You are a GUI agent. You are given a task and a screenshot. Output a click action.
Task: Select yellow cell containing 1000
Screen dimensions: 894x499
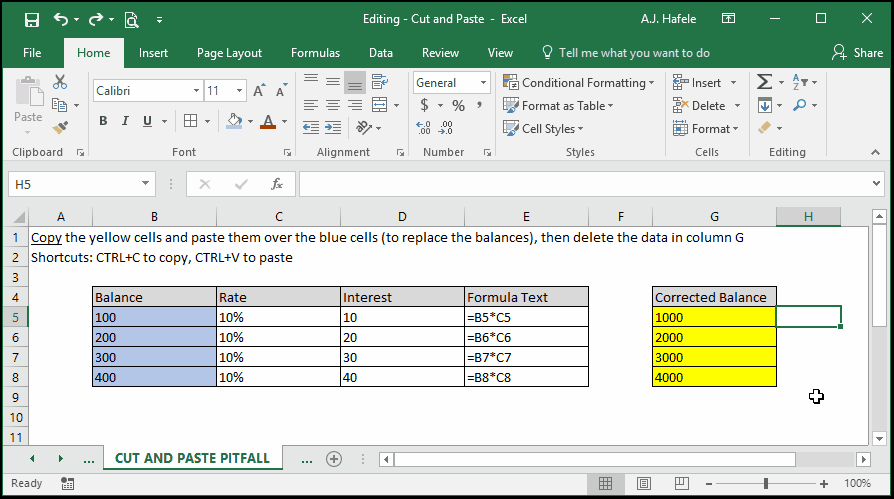714,317
